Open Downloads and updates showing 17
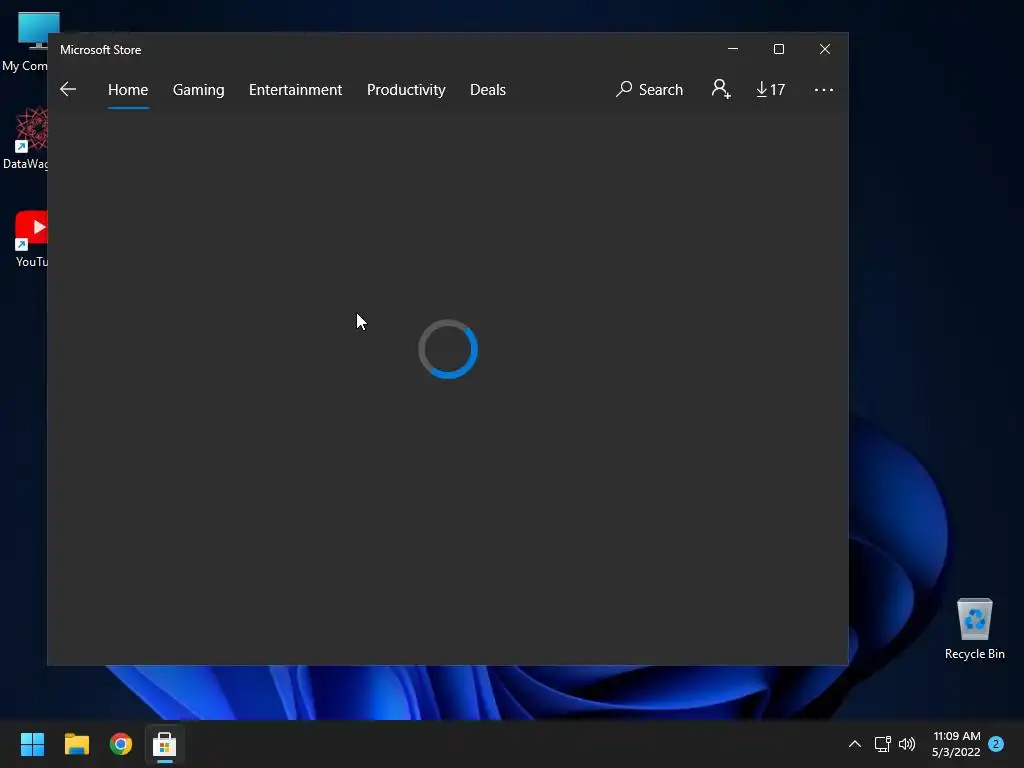The width and height of the screenshot is (1024, 768). 771,89
